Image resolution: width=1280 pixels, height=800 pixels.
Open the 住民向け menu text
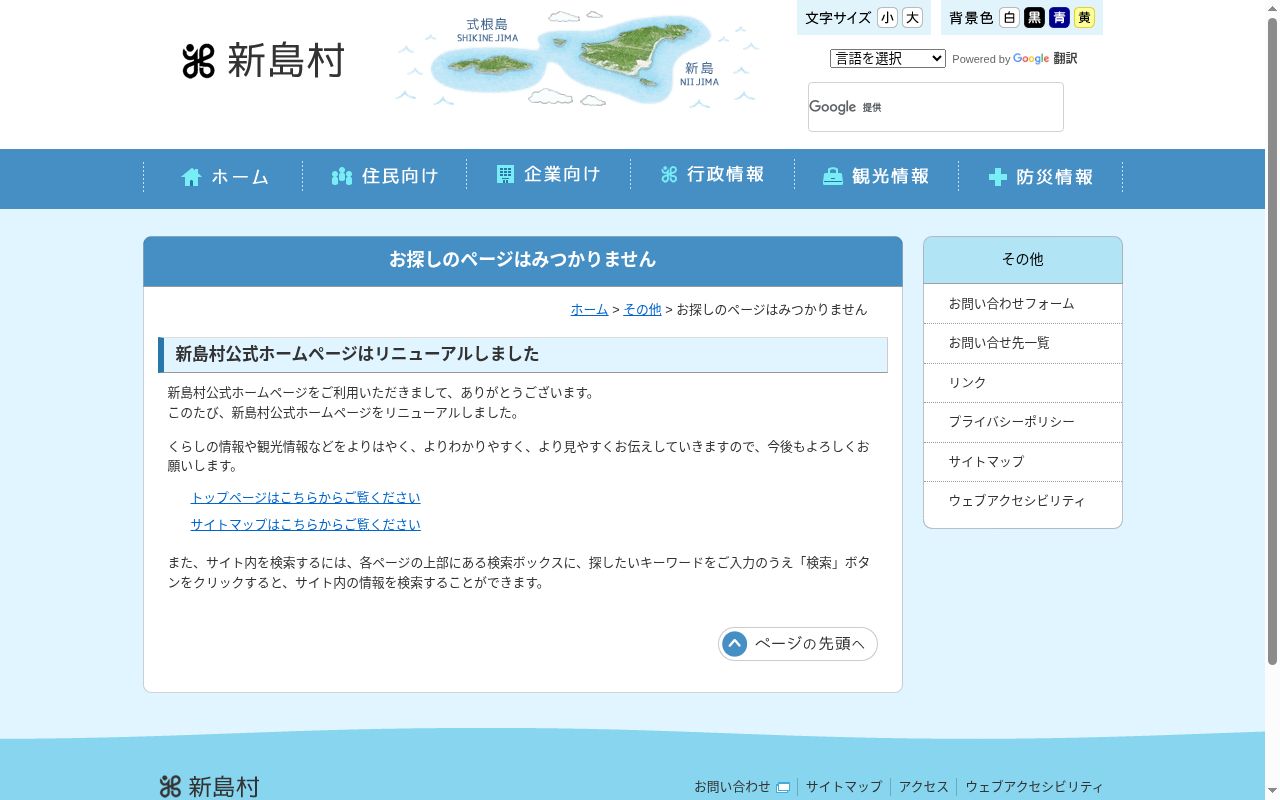pyautogui.click(x=400, y=177)
